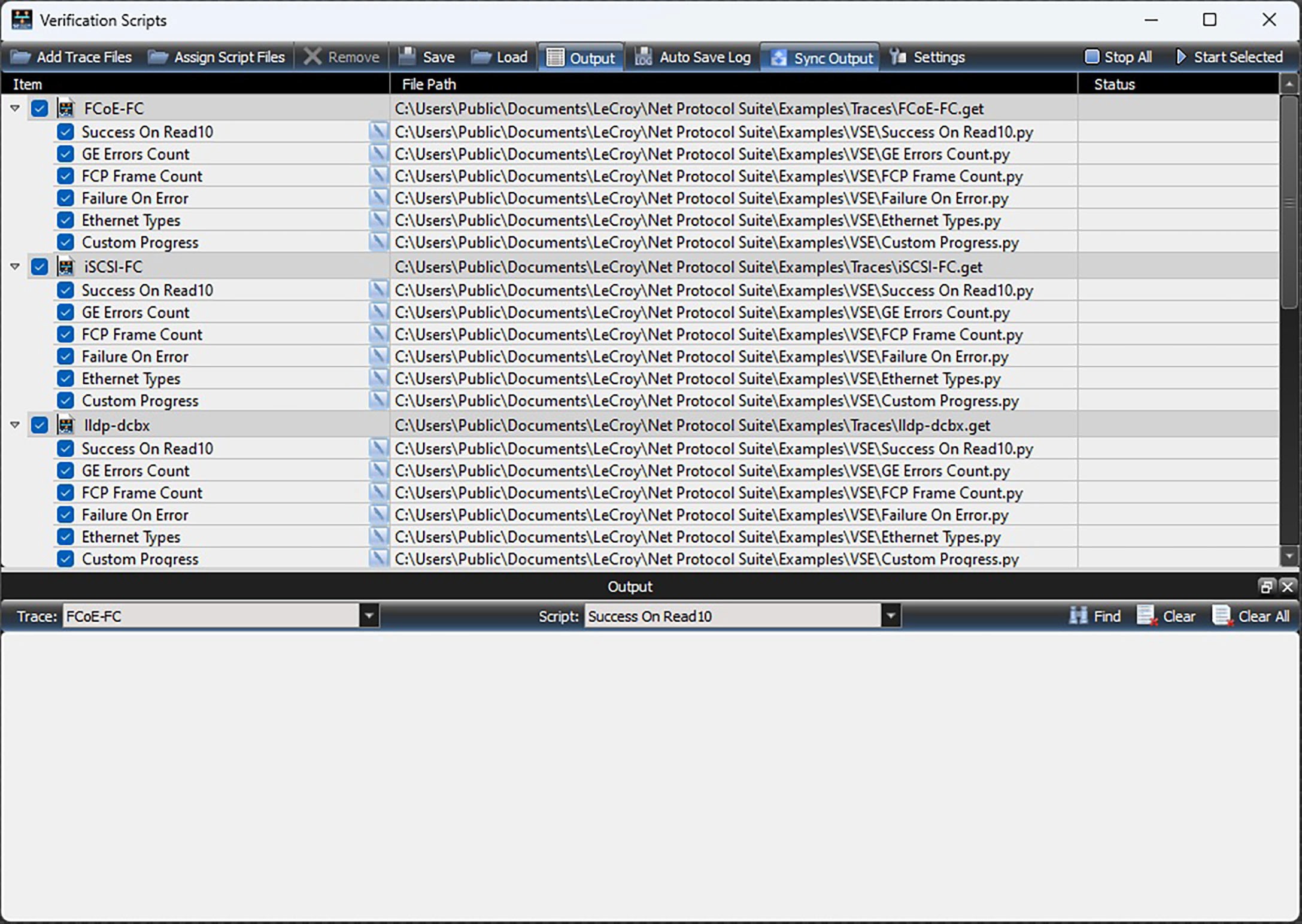Click the Settings tools icon
This screenshot has height=924, width=1302.
[898, 57]
